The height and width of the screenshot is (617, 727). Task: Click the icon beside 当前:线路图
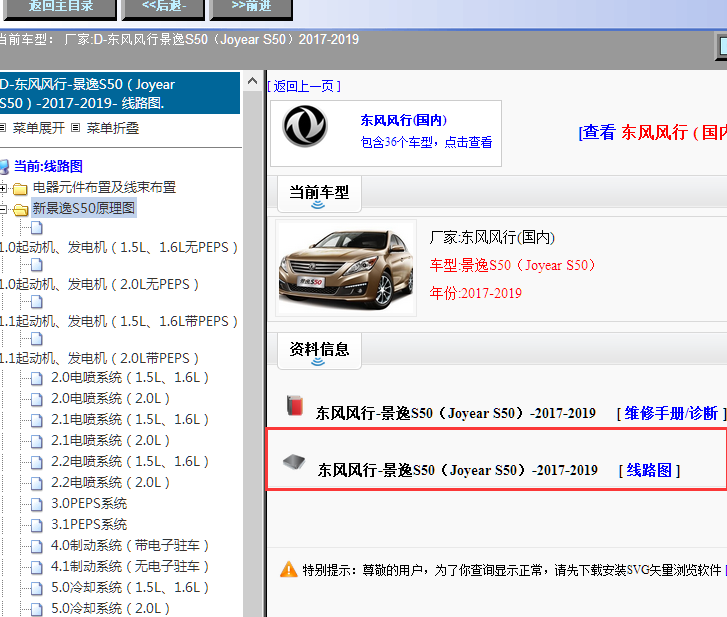tap(4, 167)
